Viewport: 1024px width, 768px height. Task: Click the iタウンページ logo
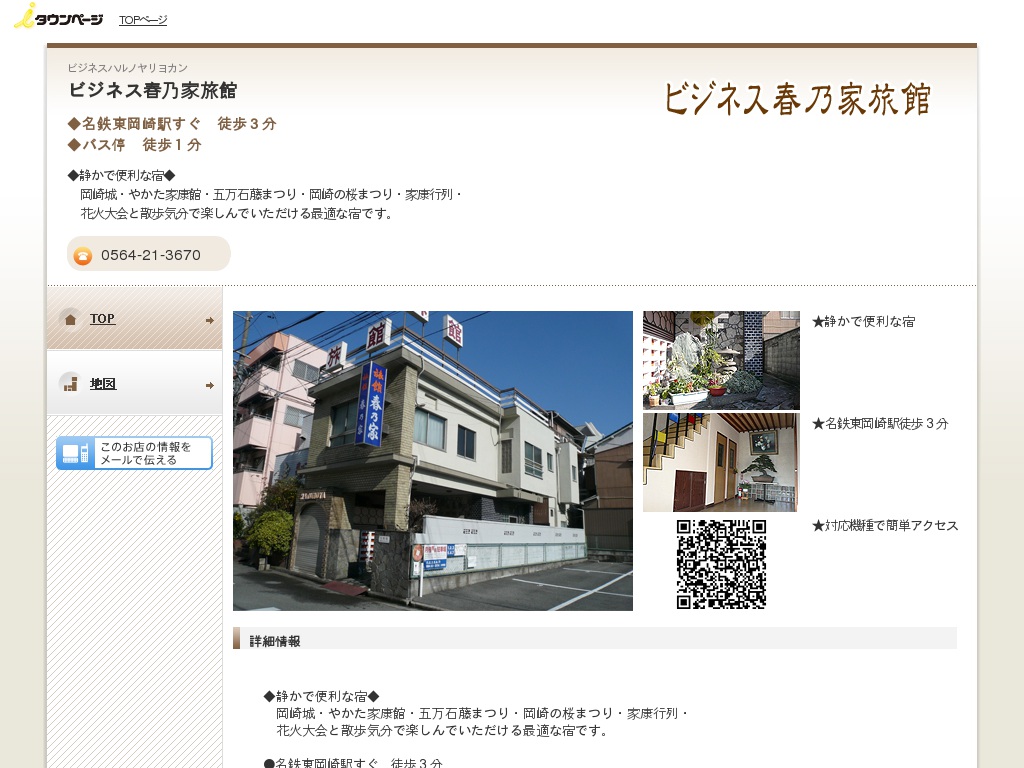(58, 16)
